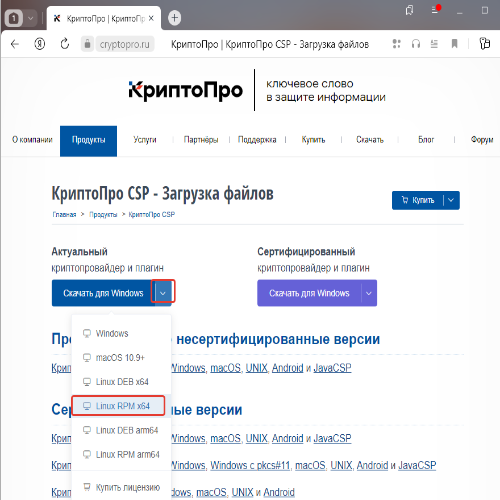Choose Linux RPM arm64 option
Screen dimensions: 500x500
122,455
